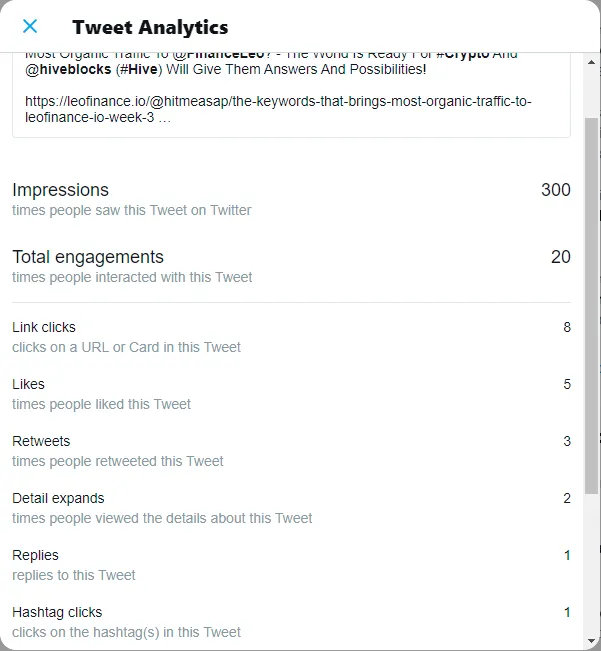This screenshot has height=651, width=601.
Task: Click the vertical scrollbar thumb
Action: coord(591,306)
